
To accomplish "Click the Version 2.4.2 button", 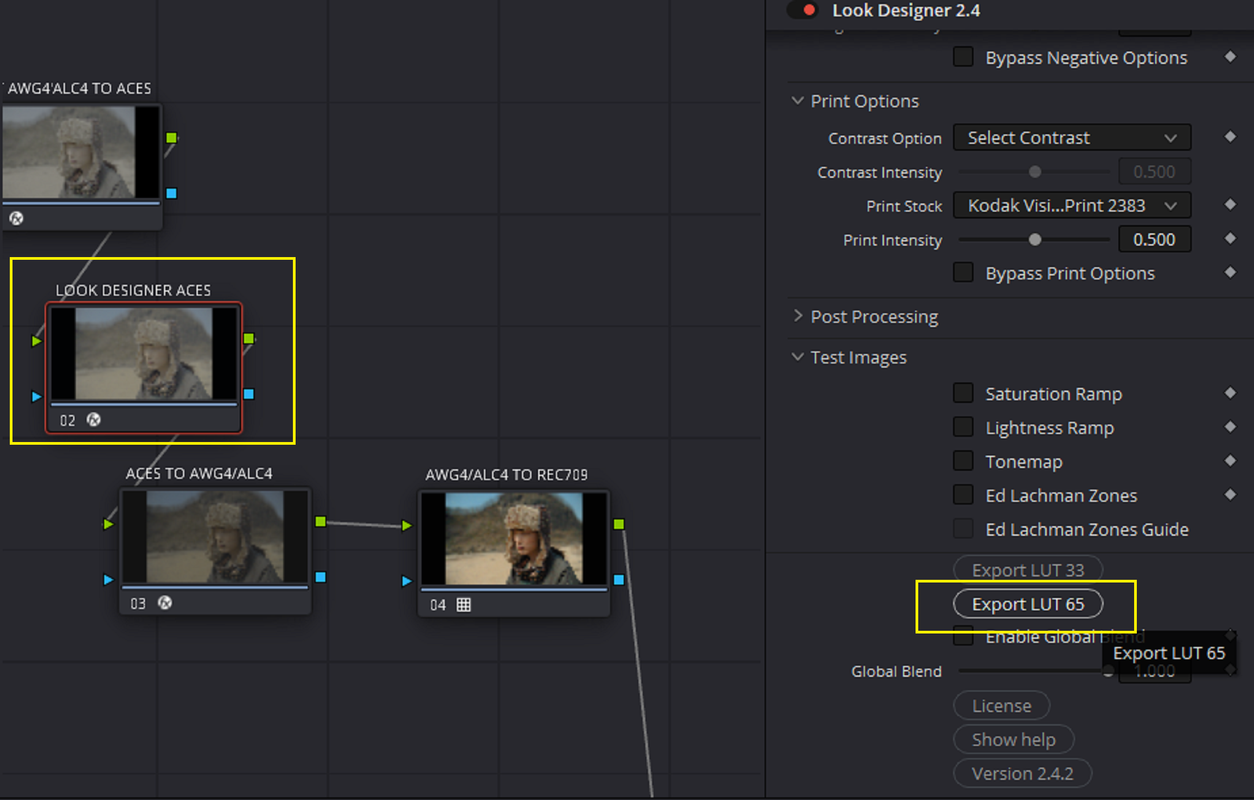I will coord(1022,774).
